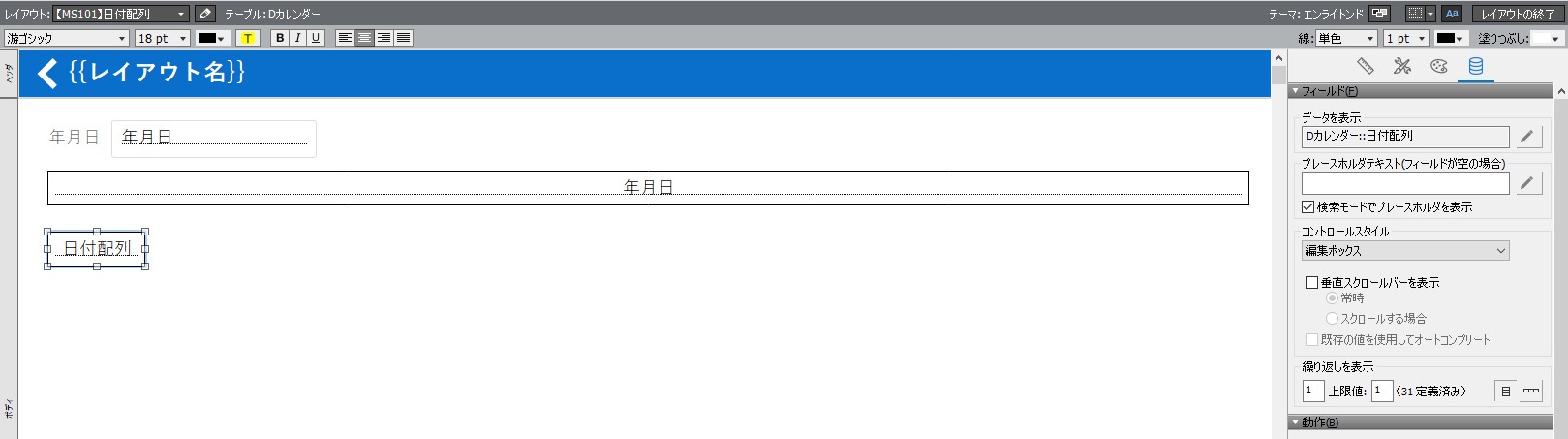Open the Styles wrench-and-brush inspector tab
The image size is (1568, 439).
pos(1401,66)
